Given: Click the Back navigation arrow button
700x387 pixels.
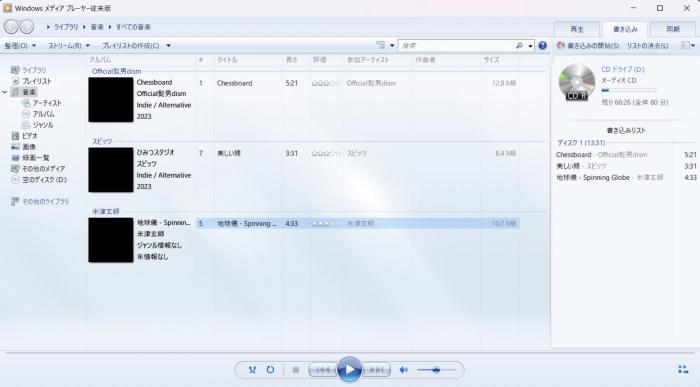Looking at the screenshot, I should [11, 27].
